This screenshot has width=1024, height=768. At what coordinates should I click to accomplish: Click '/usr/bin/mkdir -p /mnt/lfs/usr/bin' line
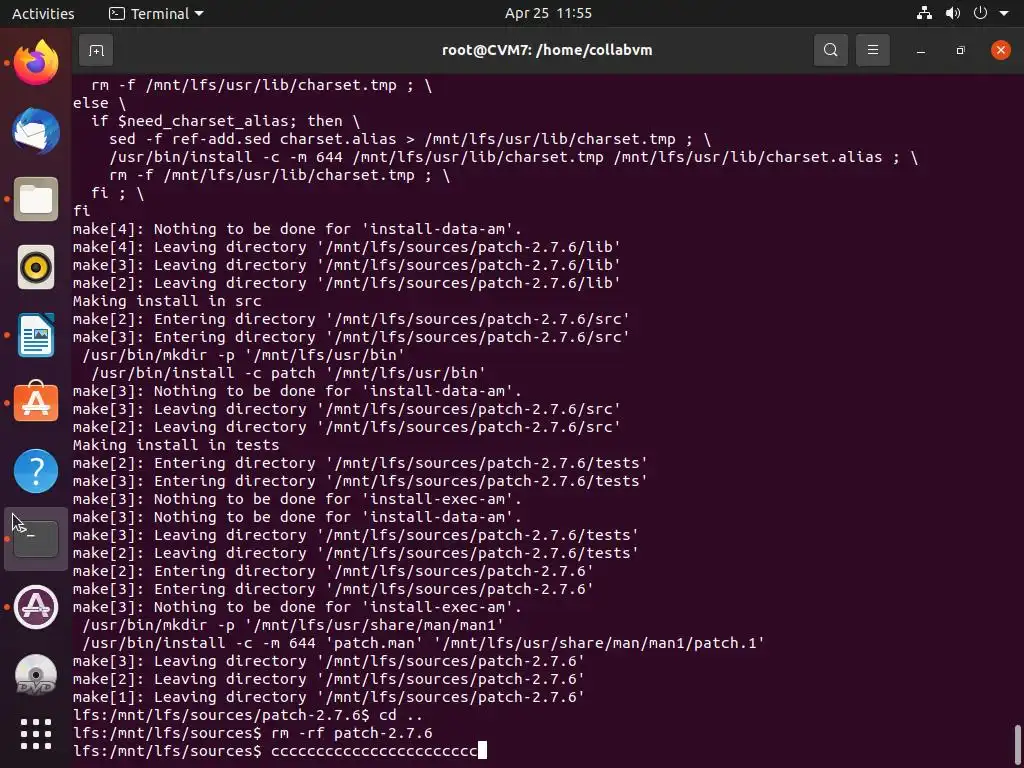pos(244,355)
